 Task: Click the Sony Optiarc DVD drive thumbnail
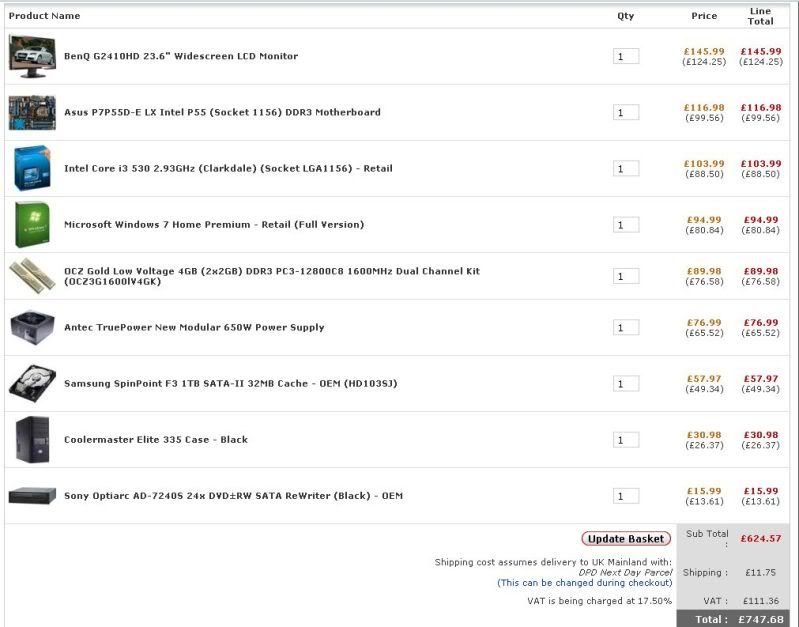coord(32,495)
